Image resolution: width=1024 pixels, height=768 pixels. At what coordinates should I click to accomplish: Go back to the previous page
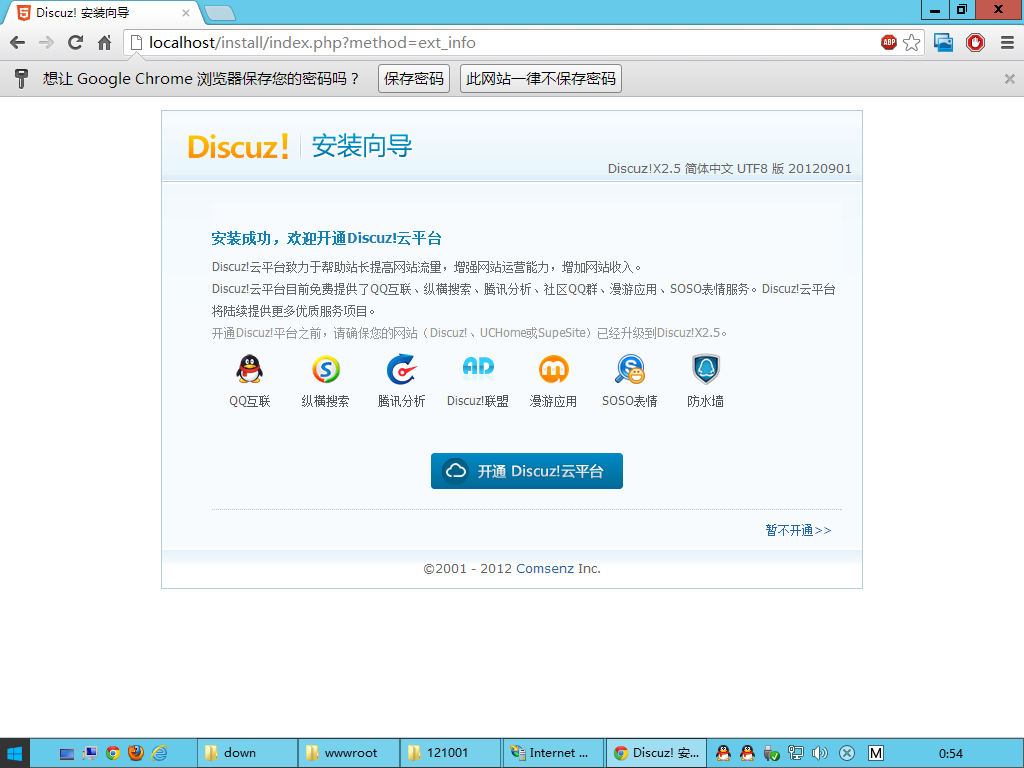point(18,43)
